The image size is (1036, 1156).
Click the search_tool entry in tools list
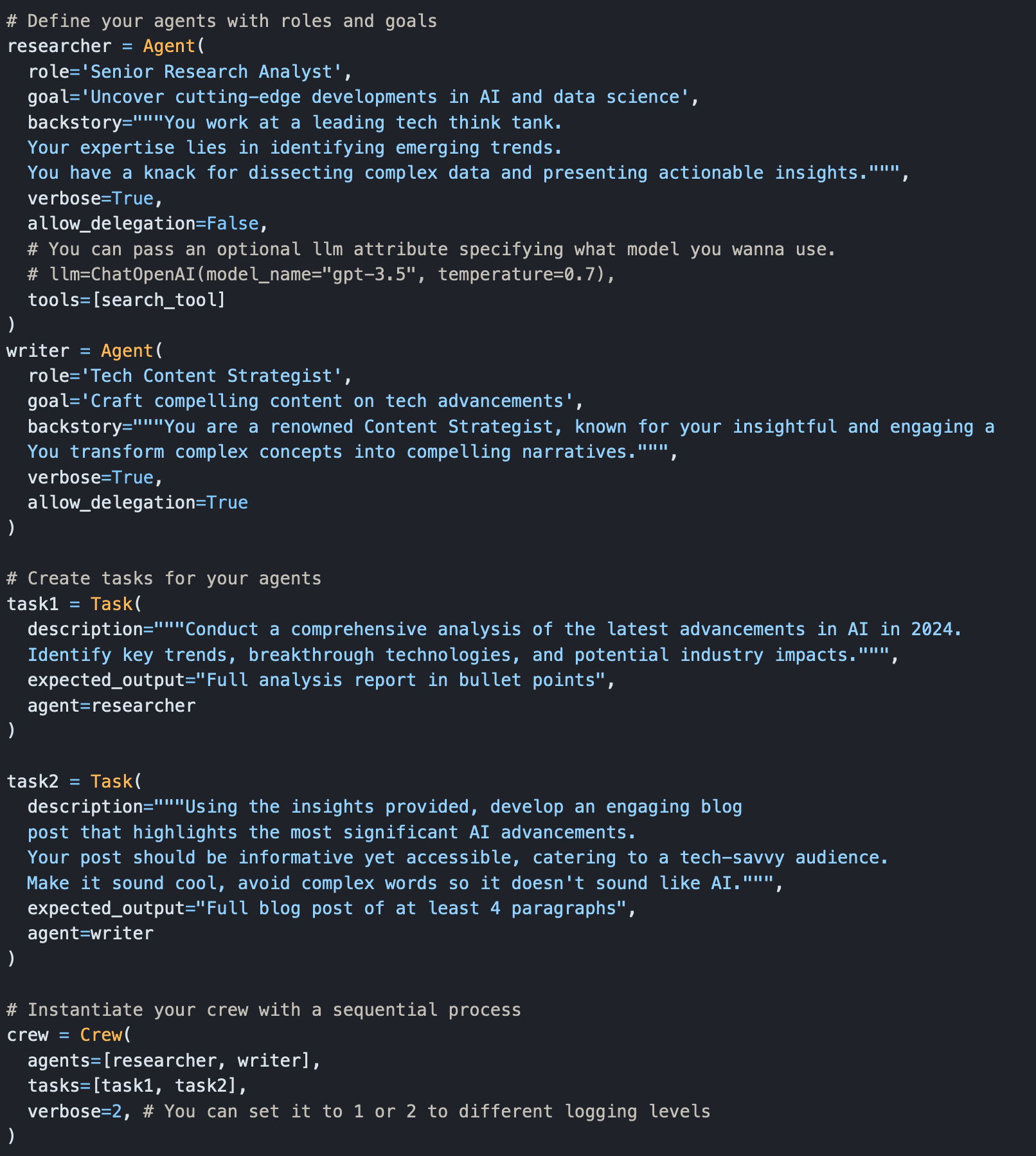pyautogui.click(x=158, y=300)
